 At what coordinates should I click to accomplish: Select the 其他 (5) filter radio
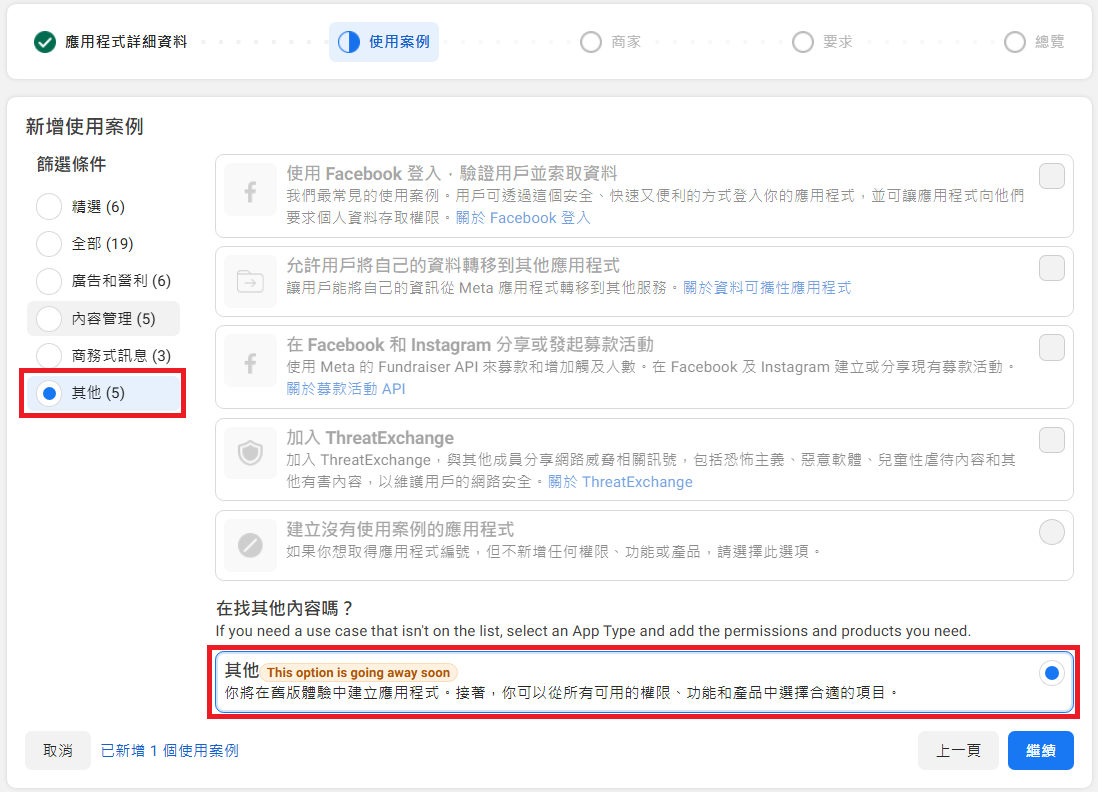tap(49, 393)
